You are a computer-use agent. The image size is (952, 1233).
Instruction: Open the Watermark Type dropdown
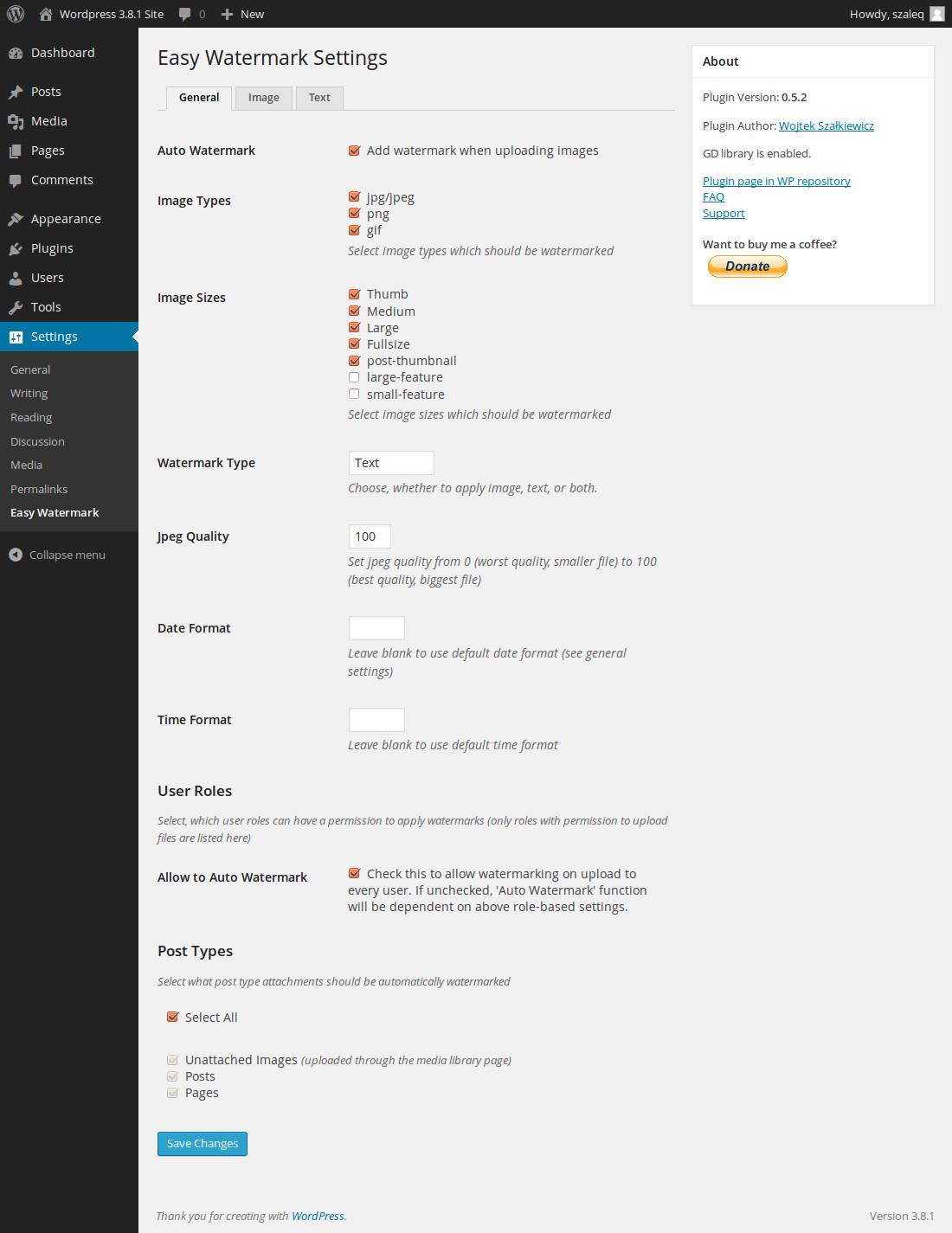390,463
